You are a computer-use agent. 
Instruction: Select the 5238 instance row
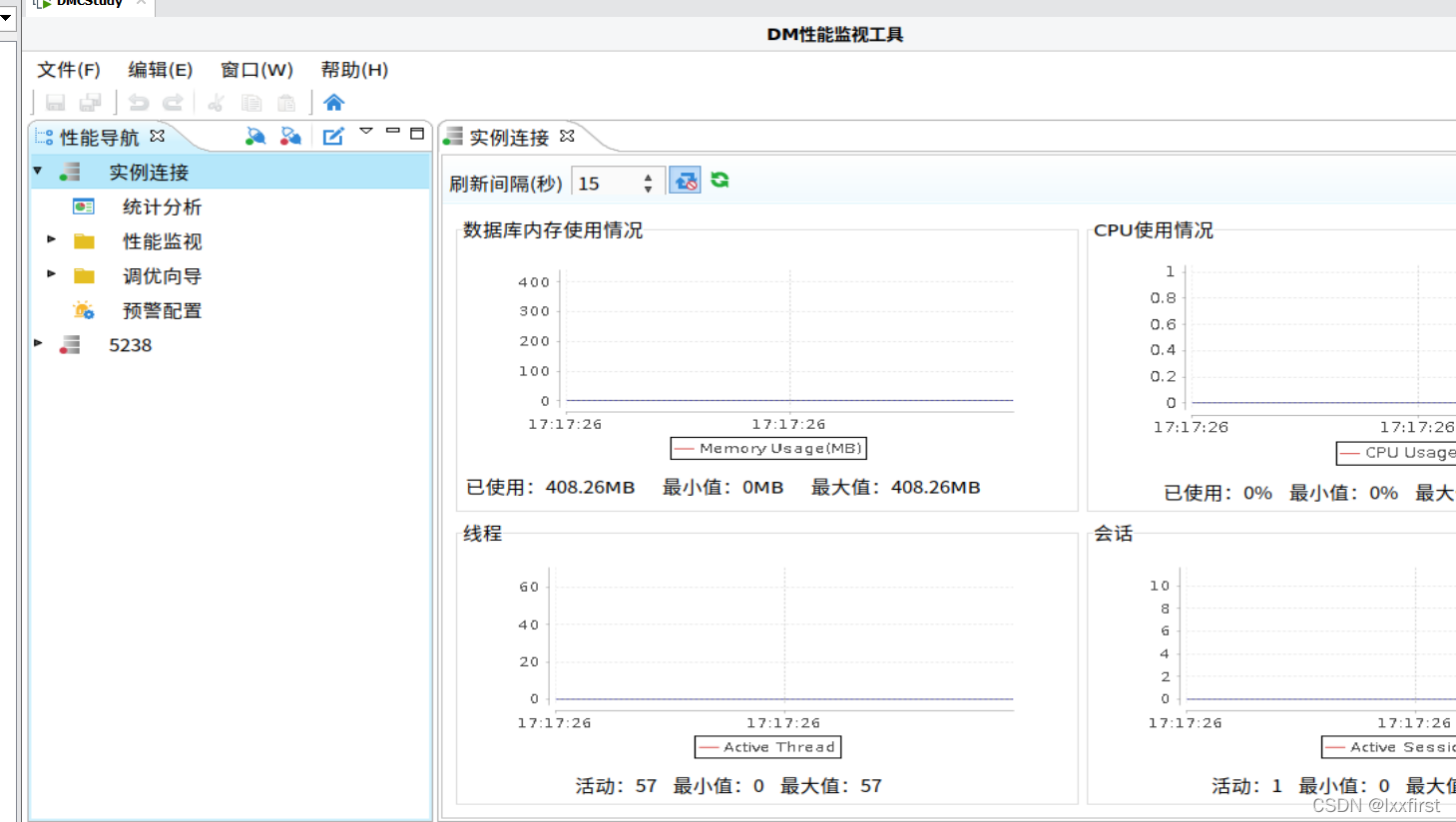pyautogui.click(x=231, y=345)
